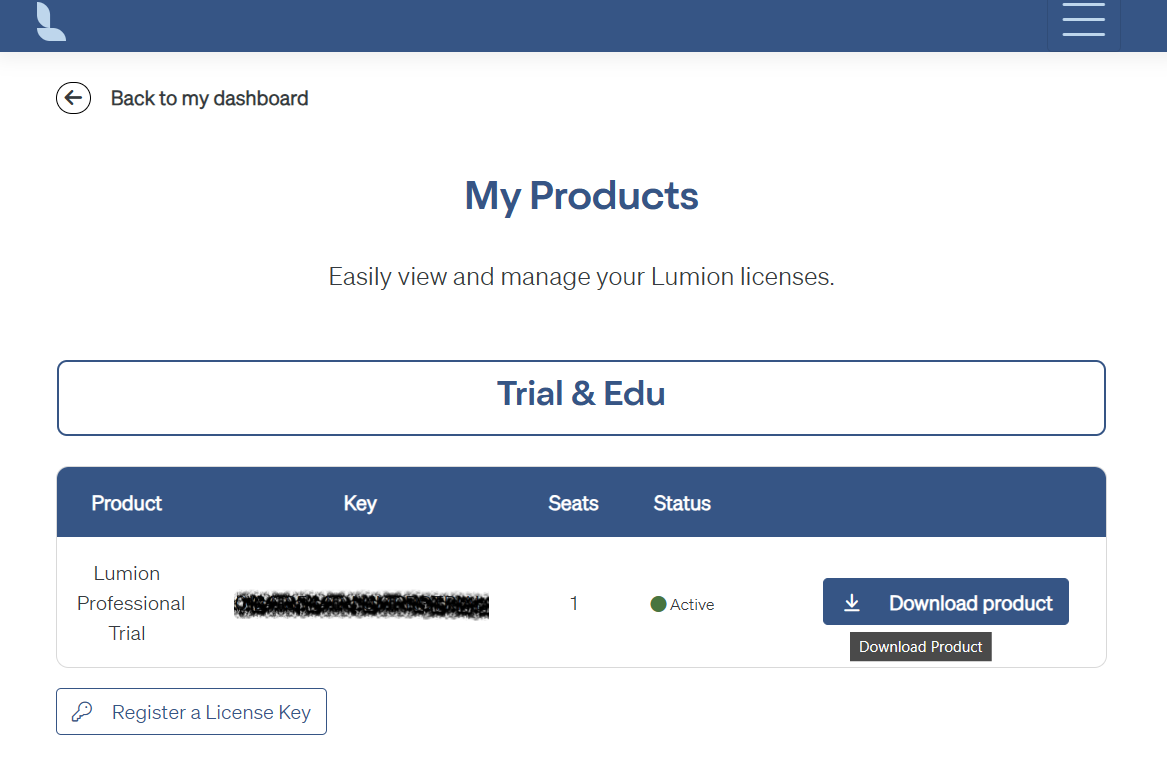Click the Seats column header
Viewport: 1167px width, 759px height.
click(x=573, y=503)
